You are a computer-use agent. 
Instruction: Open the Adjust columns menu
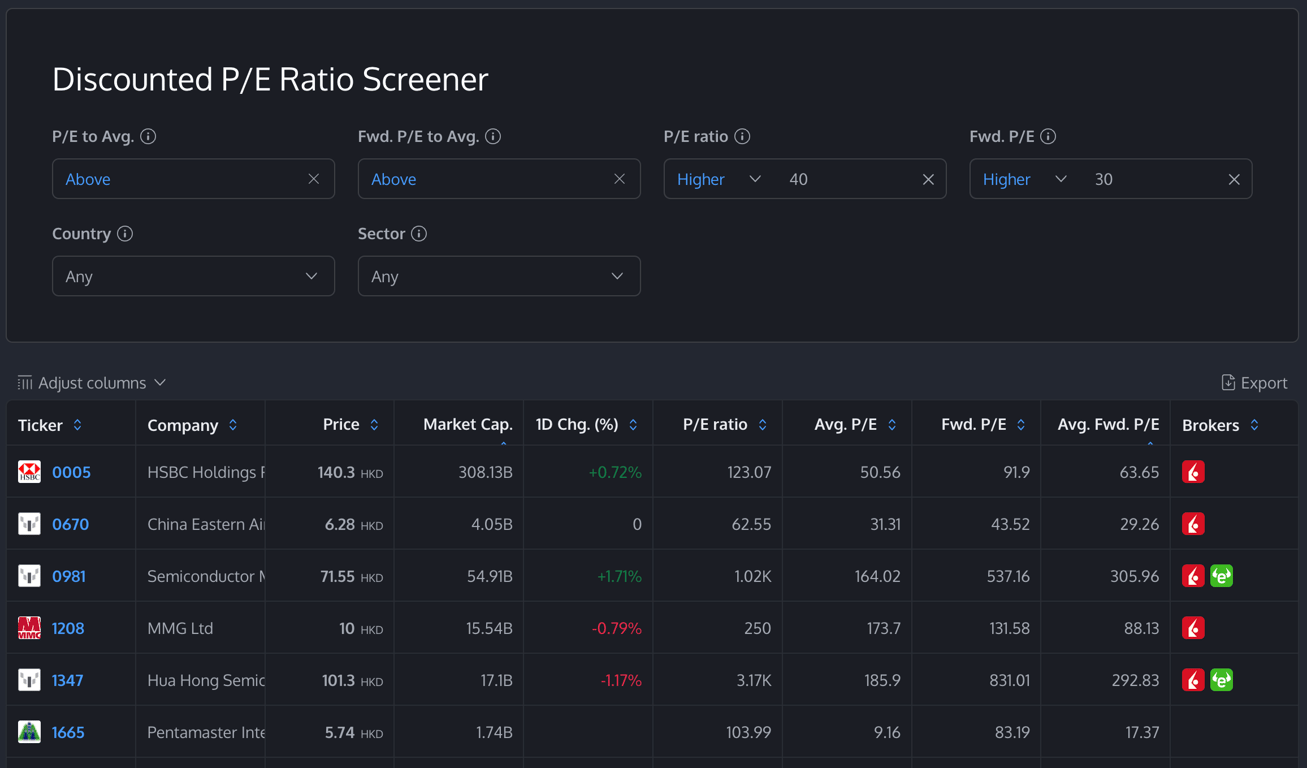(x=92, y=383)
